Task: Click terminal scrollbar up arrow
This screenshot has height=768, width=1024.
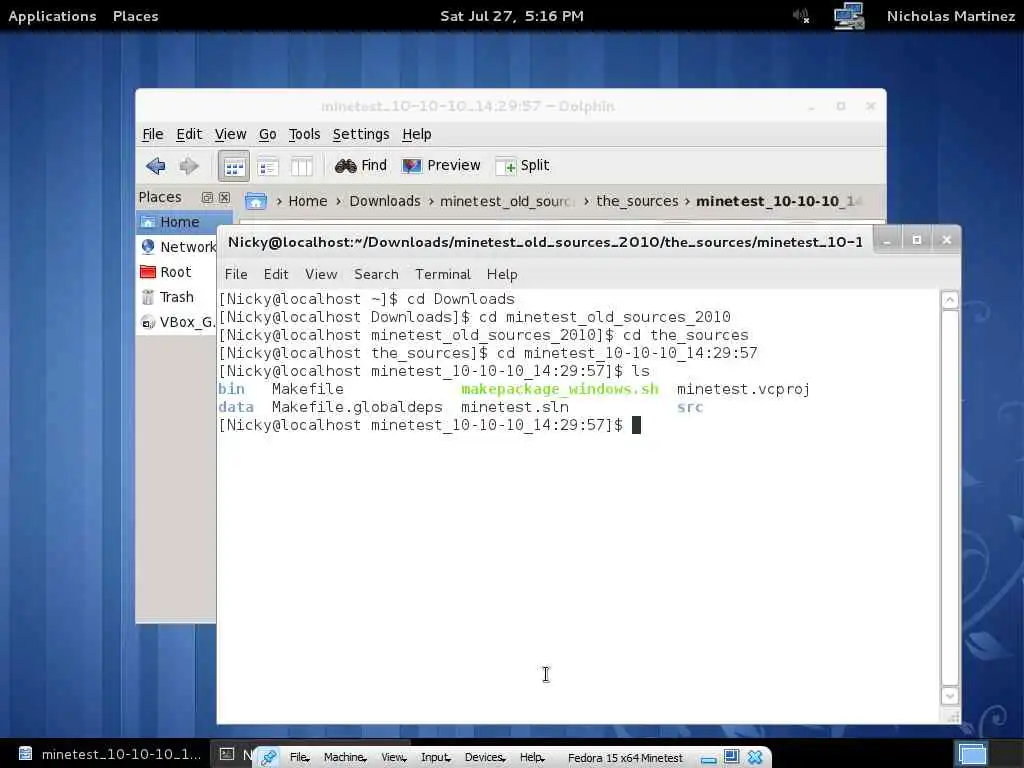Action: 950,300
